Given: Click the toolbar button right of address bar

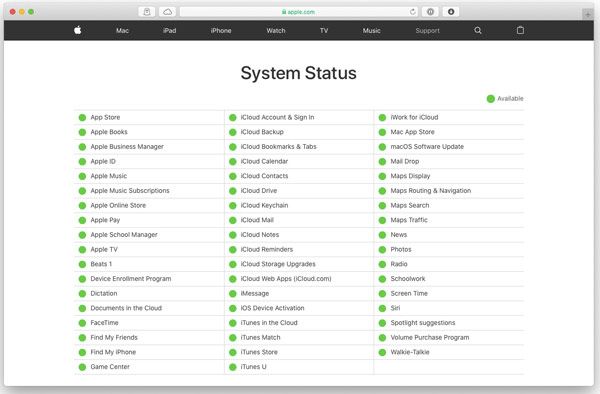Looking at the screenshot, I should tap(430, 12).
